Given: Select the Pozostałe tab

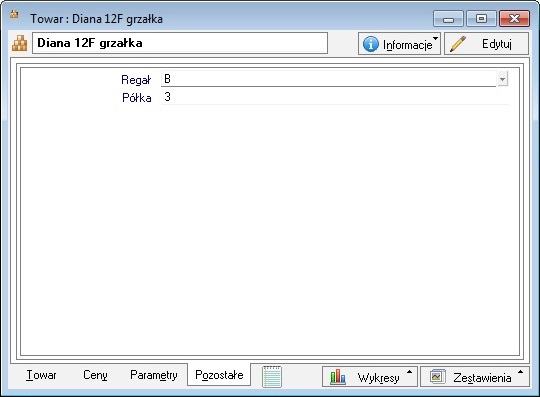Looking at the screenshot, I should click(219, 375).
